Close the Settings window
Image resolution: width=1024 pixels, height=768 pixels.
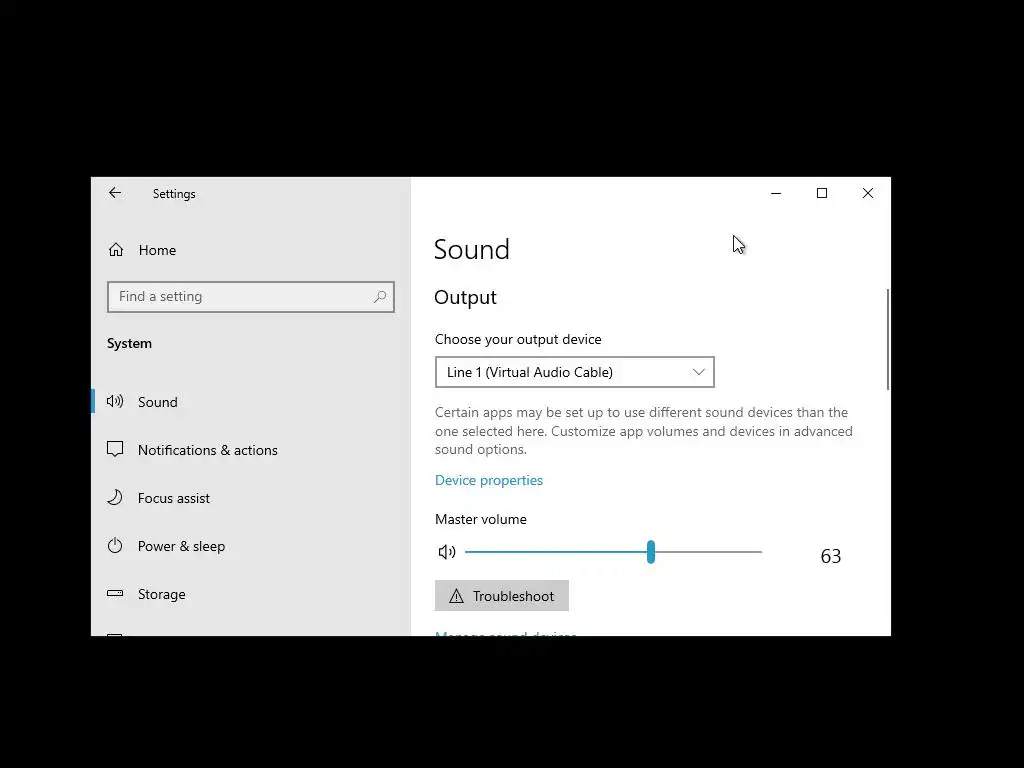[x=867, y=193]
